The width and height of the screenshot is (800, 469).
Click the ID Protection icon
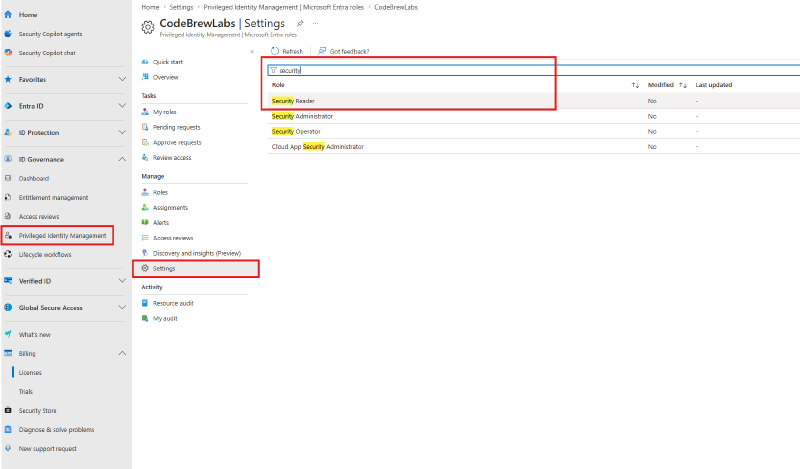click(8, 132)
